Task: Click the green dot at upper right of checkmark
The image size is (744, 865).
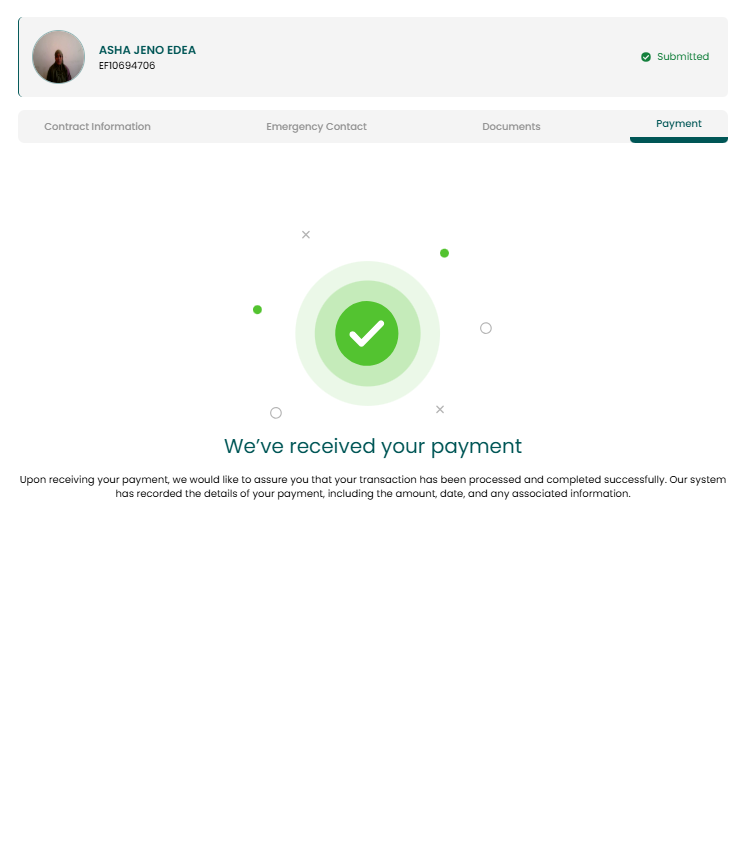Action: coord(445,253)
